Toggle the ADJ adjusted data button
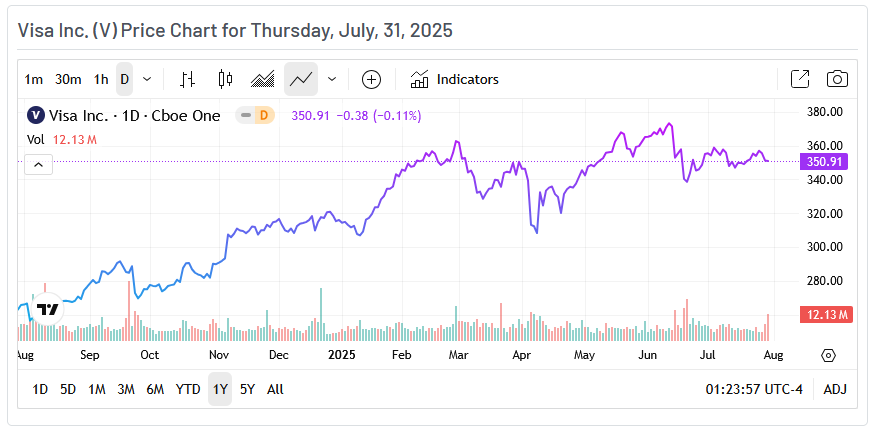873x428 pixels. (835, 389)
